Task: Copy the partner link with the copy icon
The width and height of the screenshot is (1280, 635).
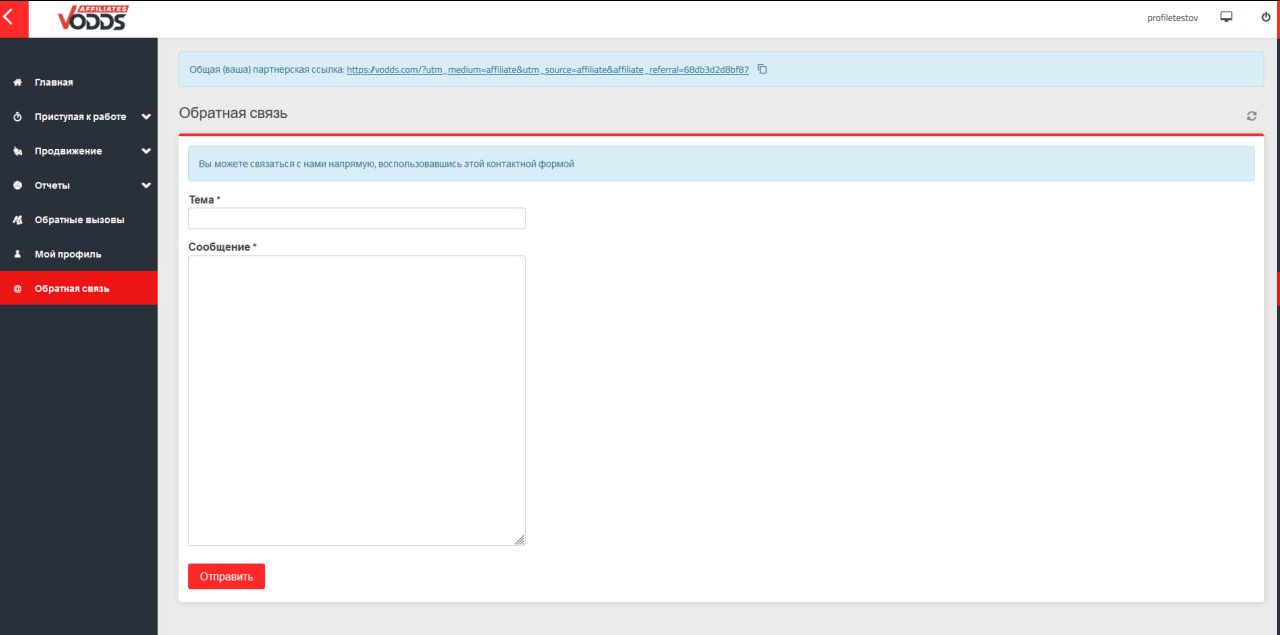Action: [x=762, y=69]
